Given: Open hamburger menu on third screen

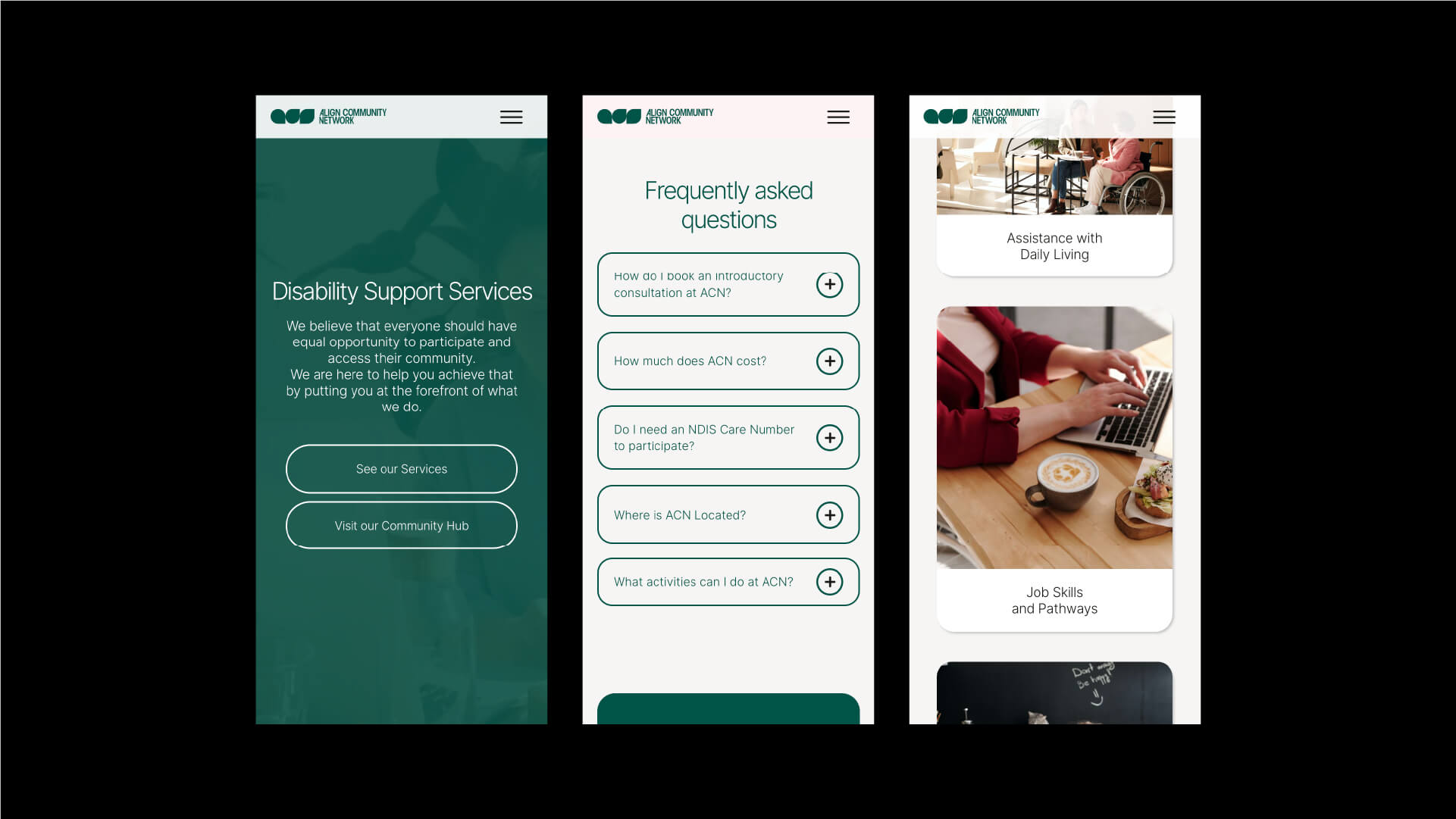Looking at the screenshot, I should [1164, 116].
